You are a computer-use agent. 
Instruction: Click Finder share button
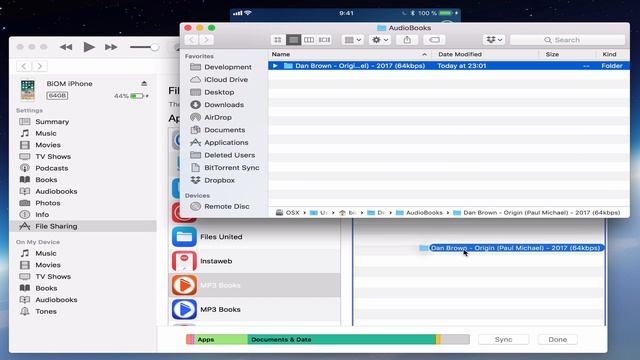[407, 40]
